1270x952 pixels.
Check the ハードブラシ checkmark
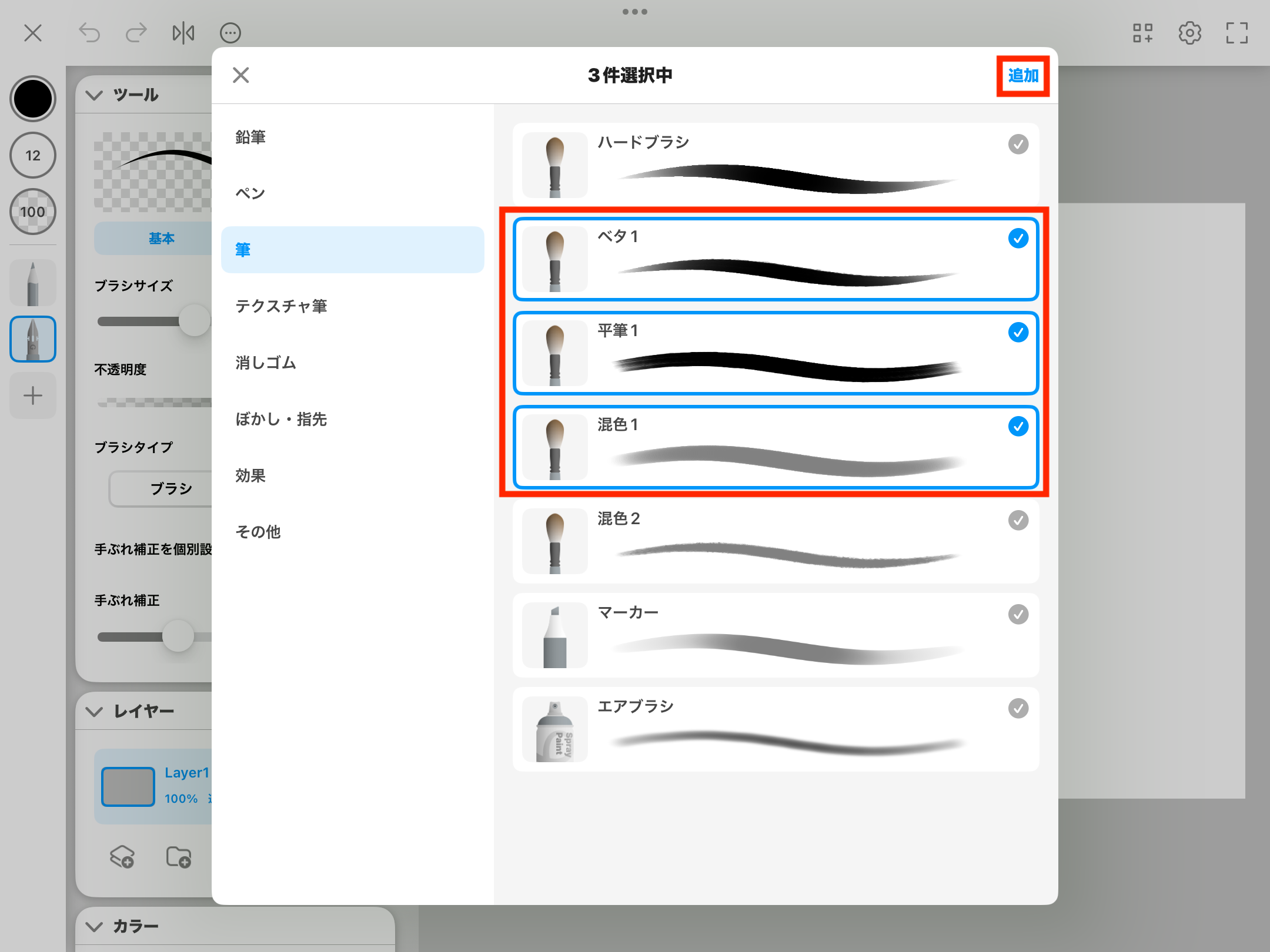[1018, 144]
